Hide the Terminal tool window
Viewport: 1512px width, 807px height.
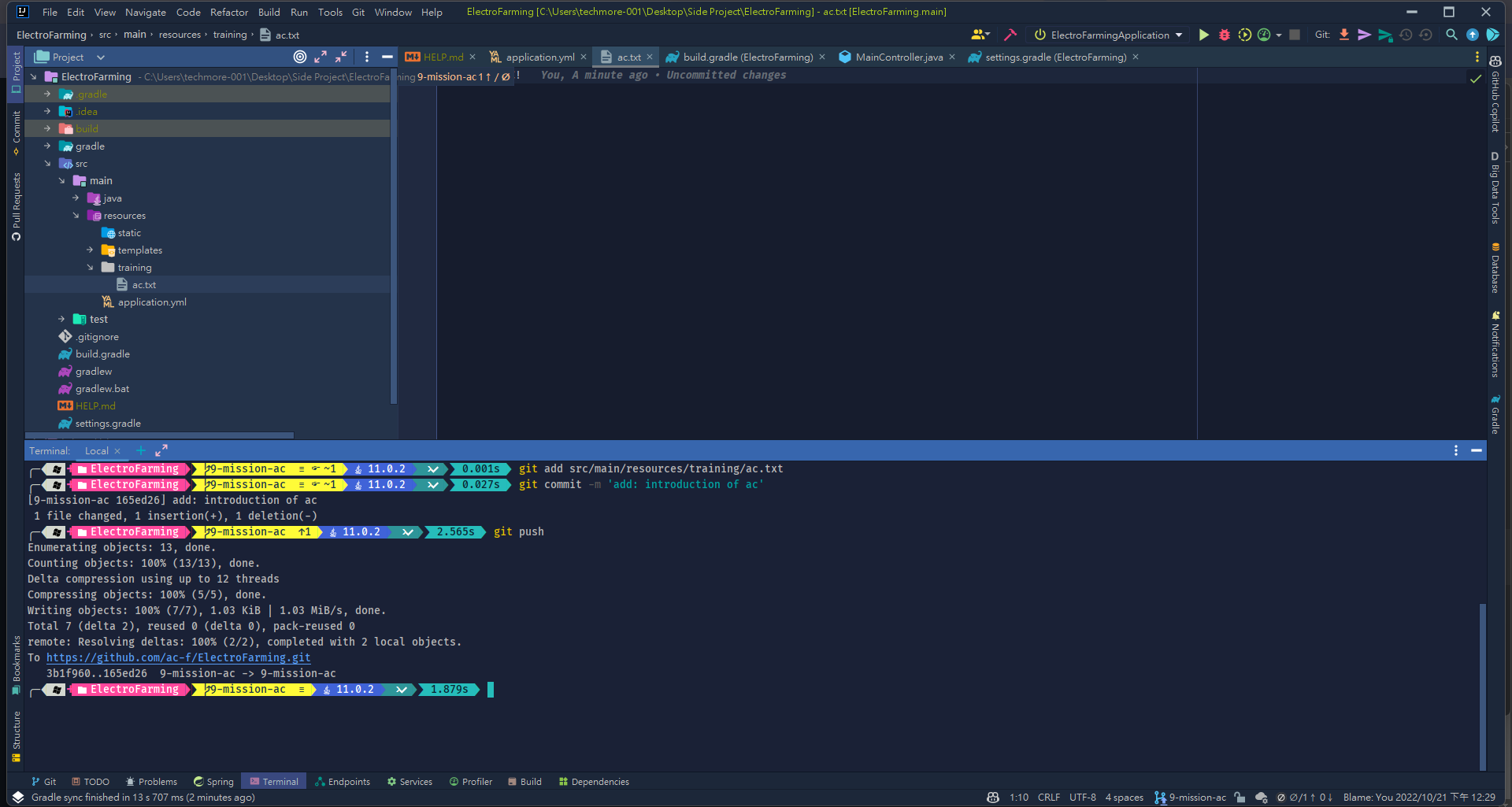pyautogui.click(x=1477, y=450)
